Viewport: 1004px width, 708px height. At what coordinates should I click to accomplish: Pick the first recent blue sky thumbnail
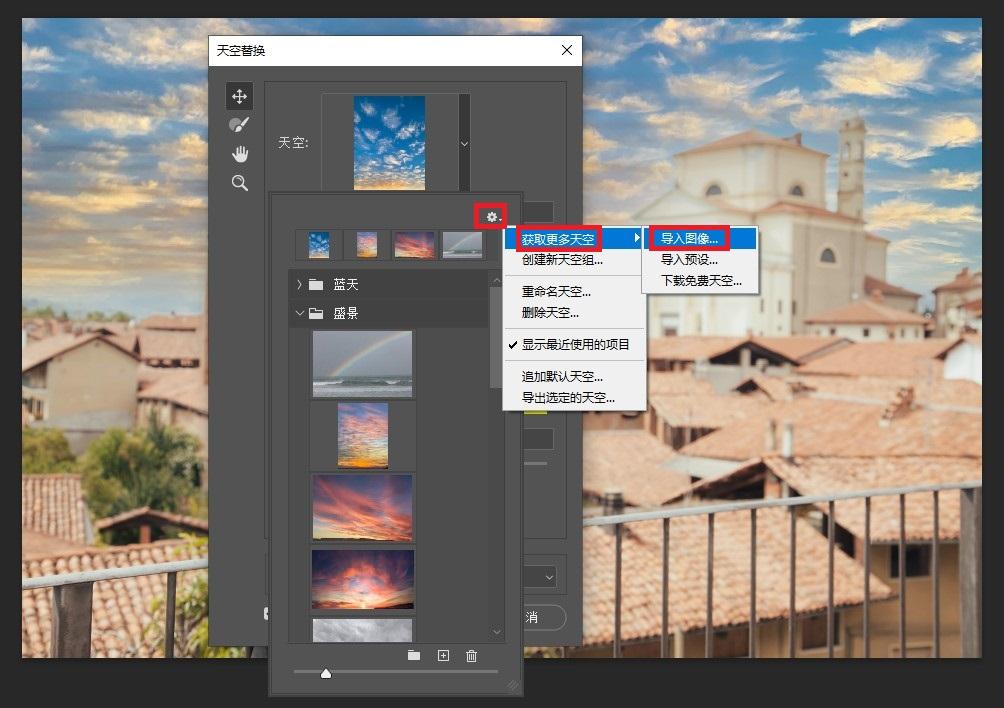pos(319,245)
